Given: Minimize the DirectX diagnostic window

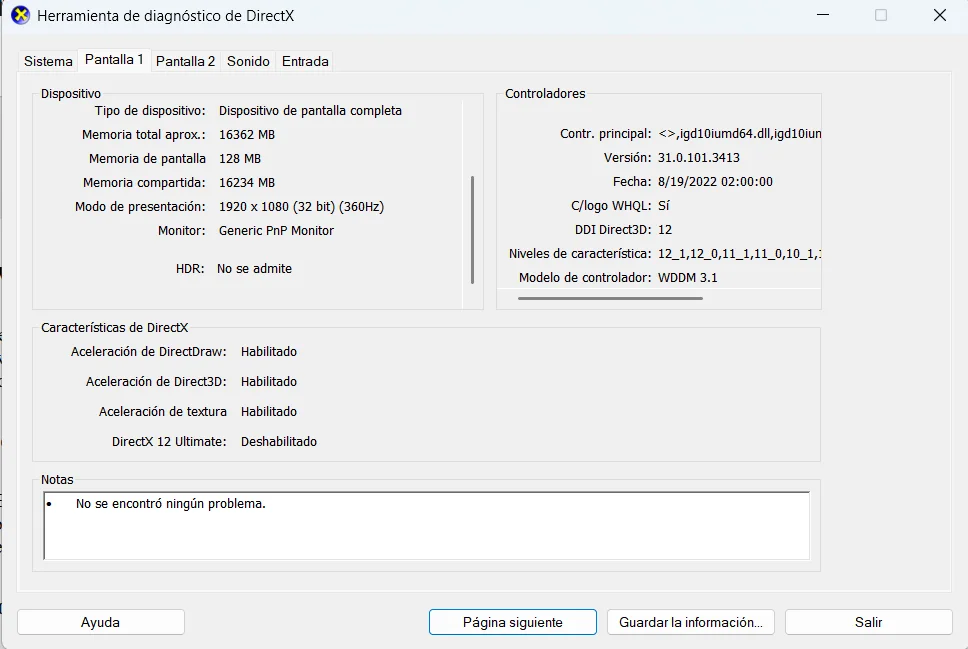Looking at the screenshot, I should (823, 15).
